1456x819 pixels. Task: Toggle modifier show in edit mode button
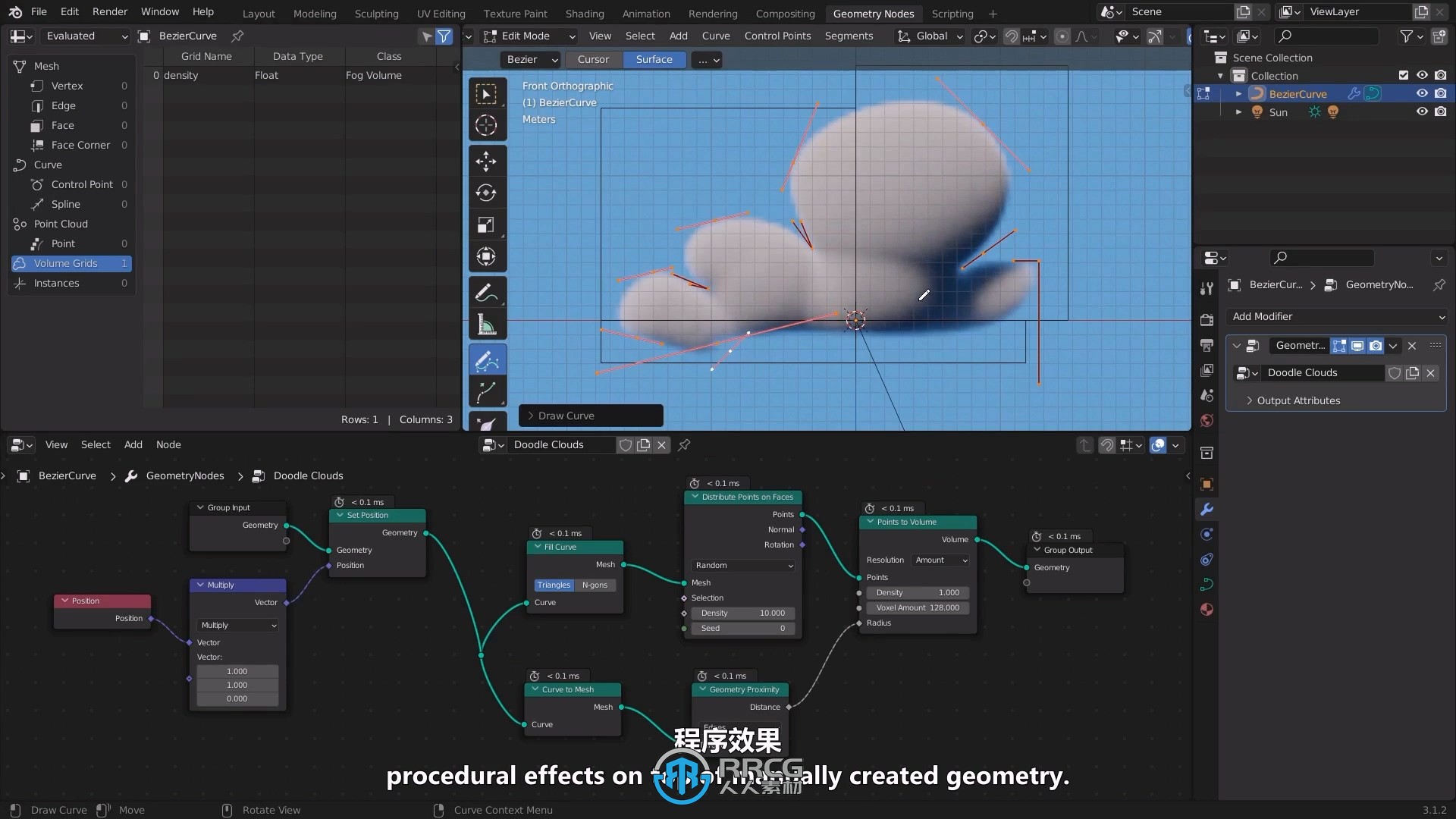(1339, 346)
